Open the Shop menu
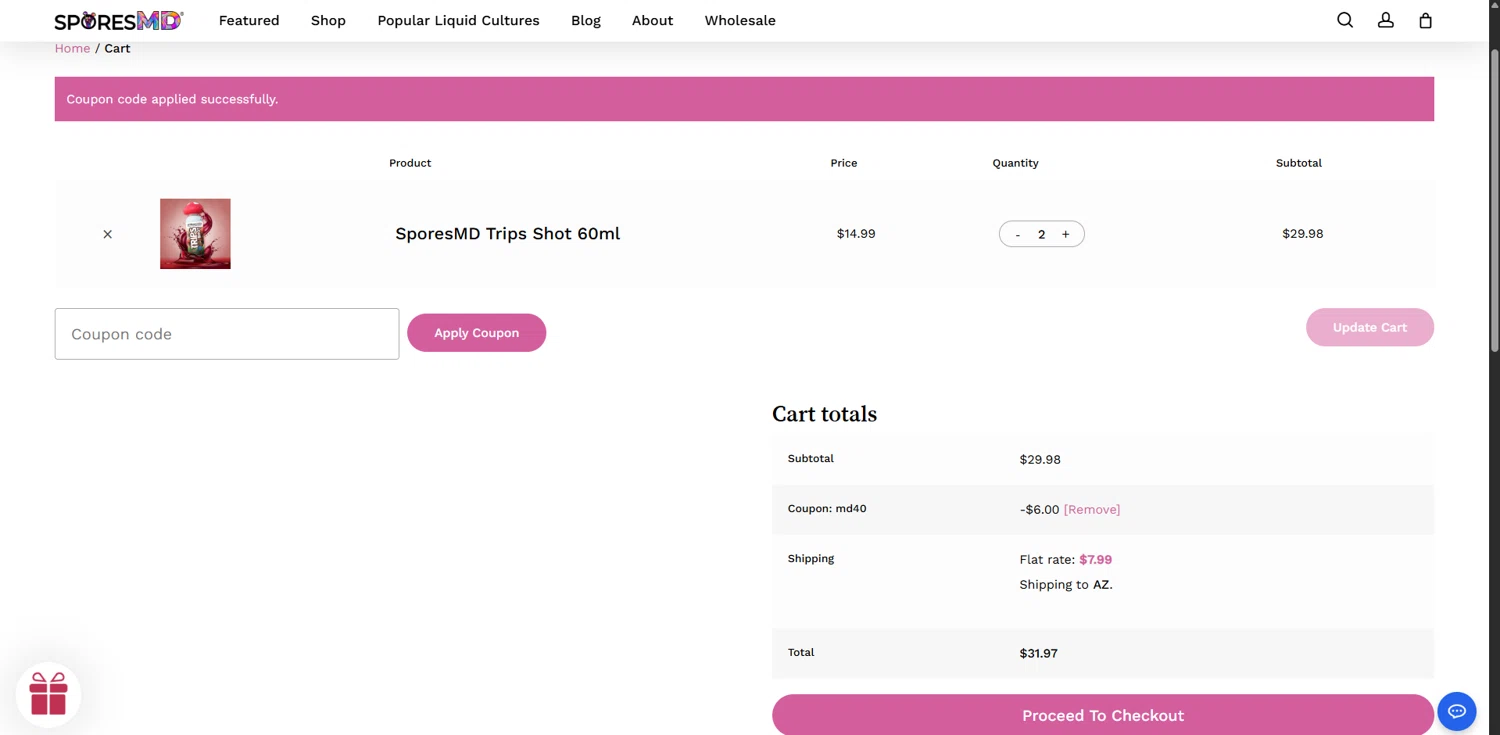 [328, 20]
